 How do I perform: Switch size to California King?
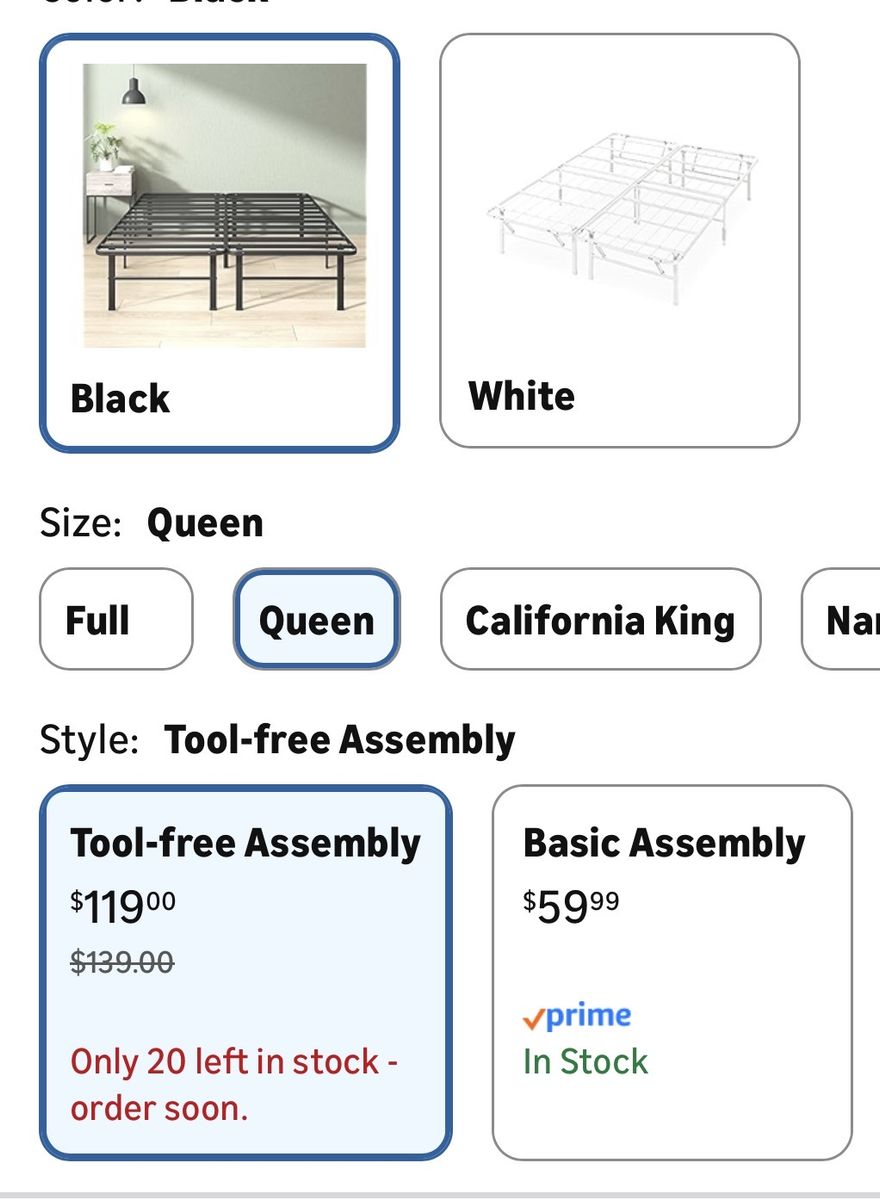click(600, 620)
